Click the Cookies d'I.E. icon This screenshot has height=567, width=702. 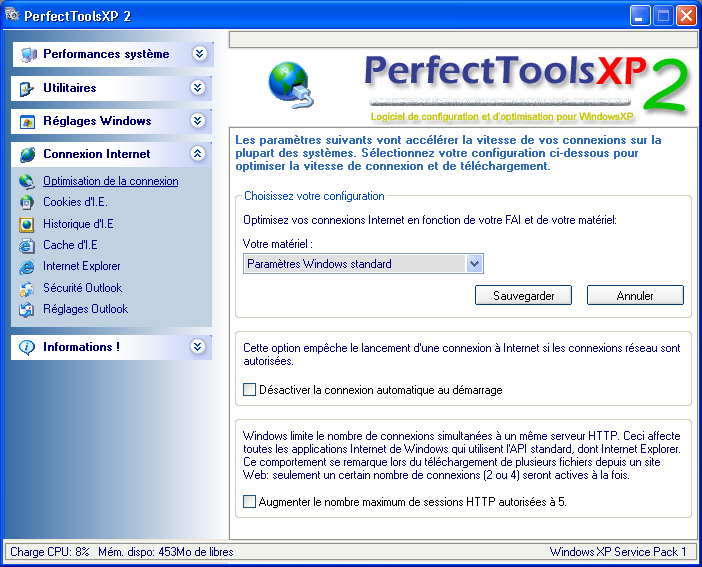coord(26,202)
